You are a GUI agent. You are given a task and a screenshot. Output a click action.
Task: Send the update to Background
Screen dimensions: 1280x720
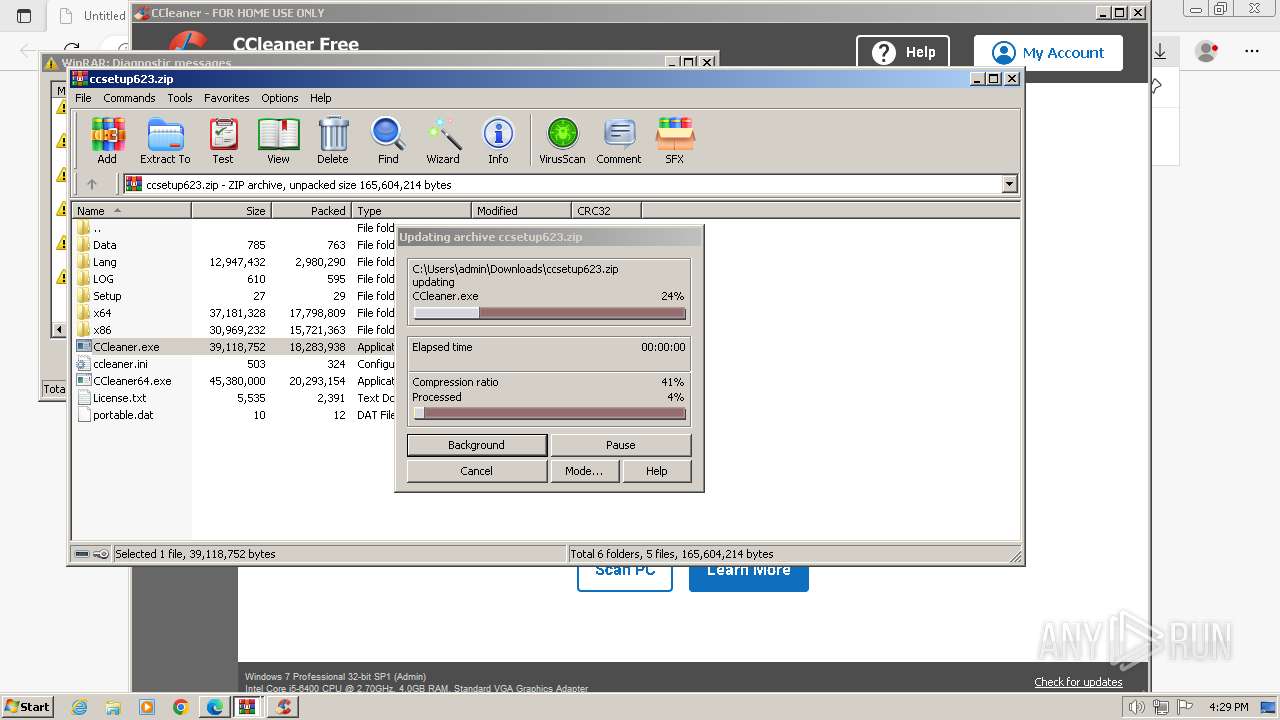tap(477, 445)
